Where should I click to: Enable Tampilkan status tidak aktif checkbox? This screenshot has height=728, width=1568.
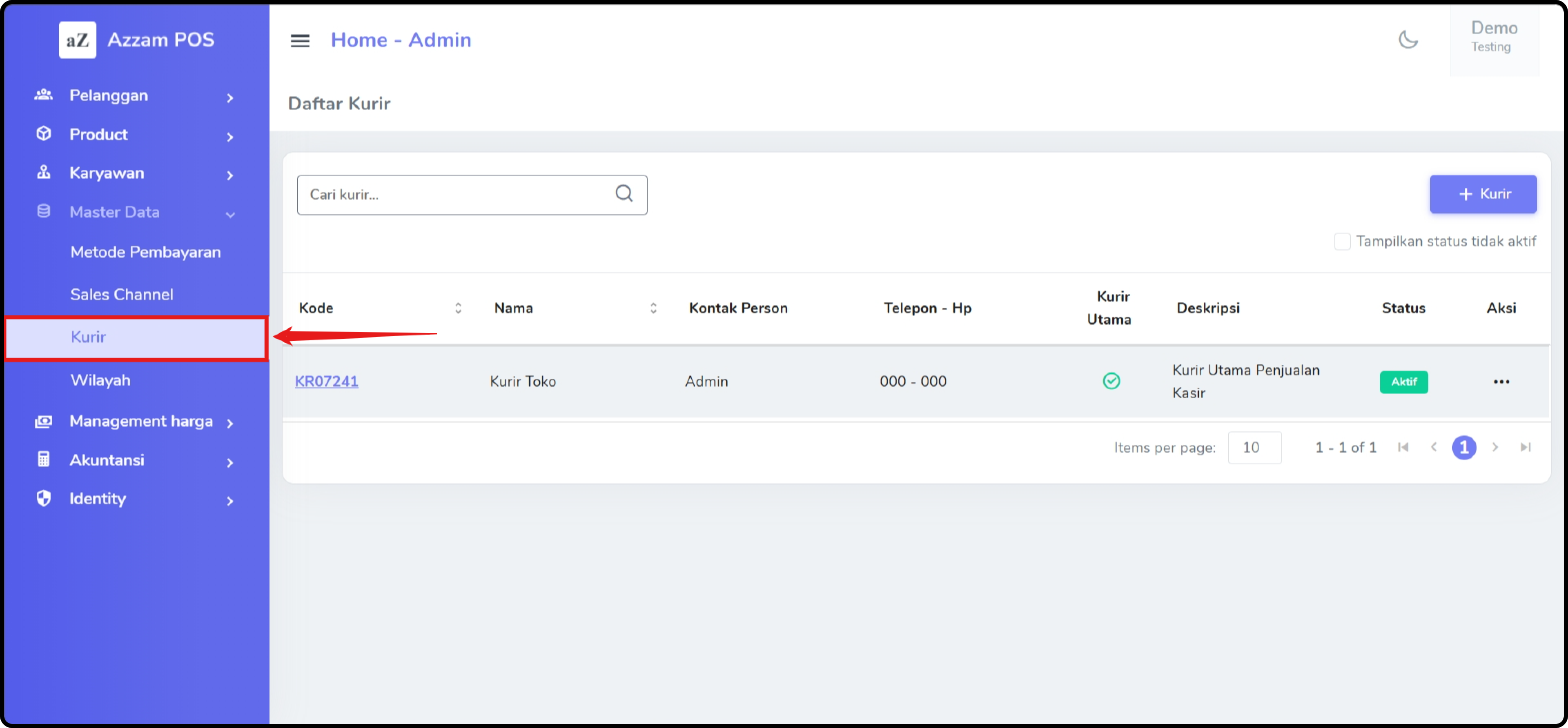1341,242
